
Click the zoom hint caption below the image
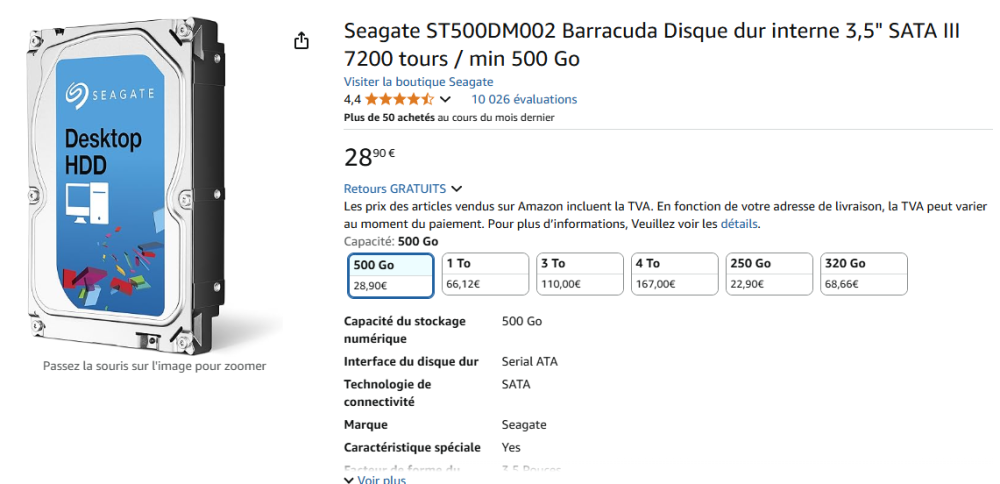(154, 366)
